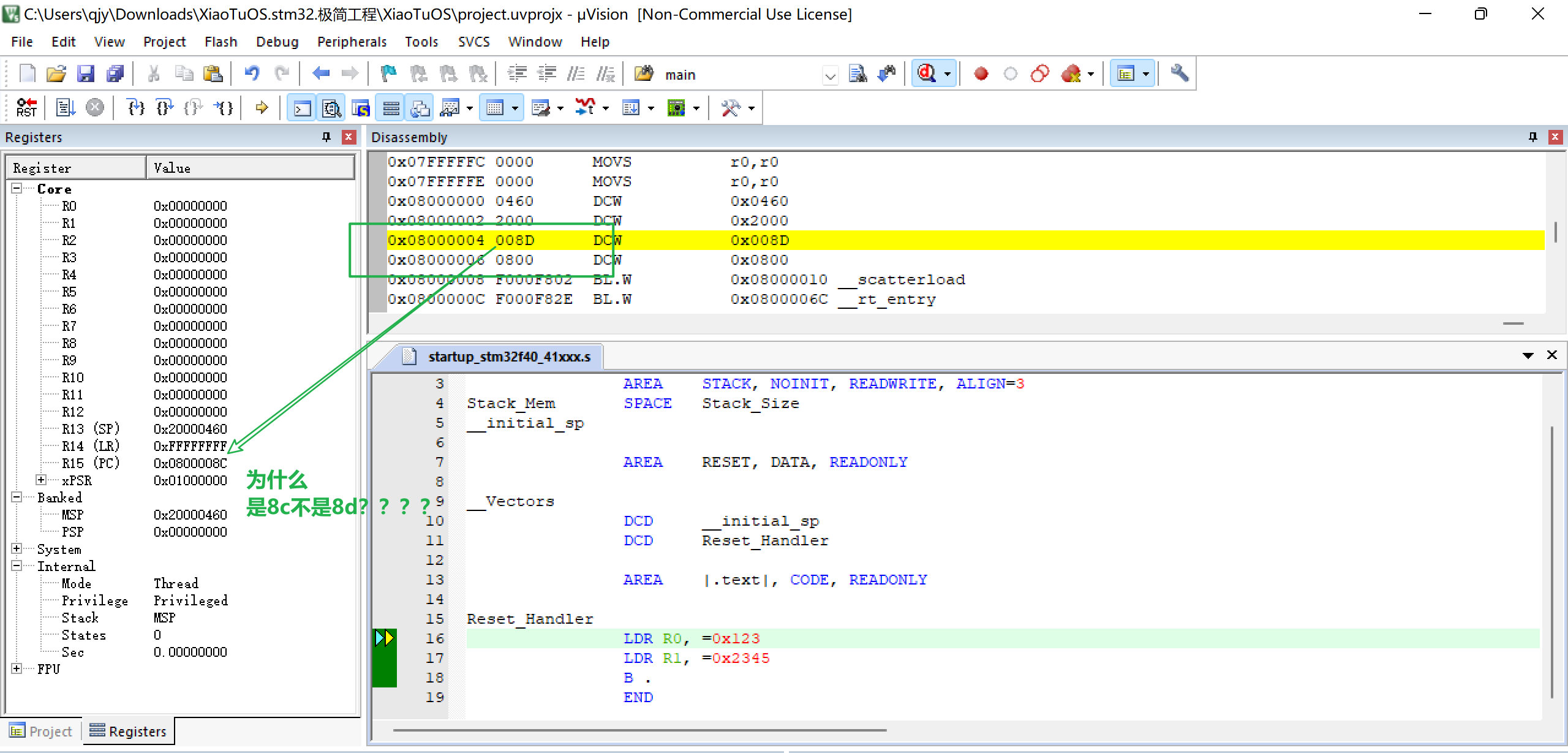Toggle the Registers Window button

pyautogui.click(x=391, y=108)
